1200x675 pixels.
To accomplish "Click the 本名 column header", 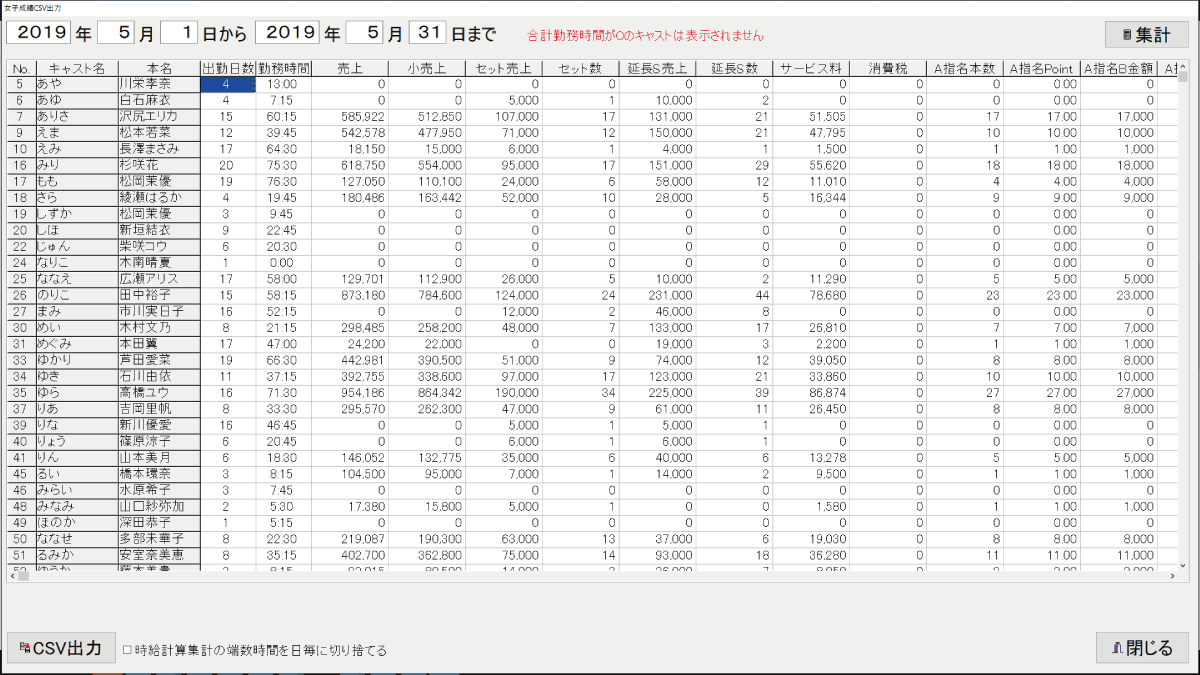I will 159,69.
